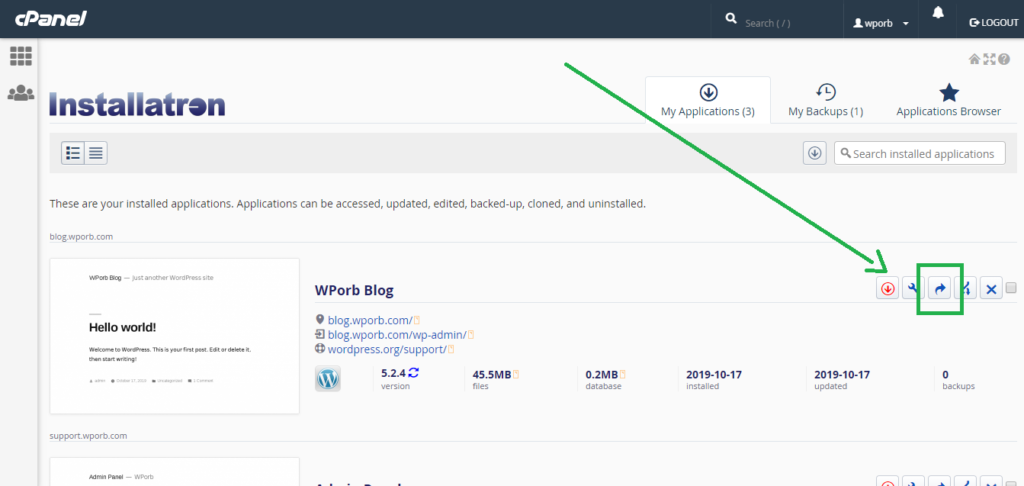Focus the Search installed applications field

pos(920,154)
